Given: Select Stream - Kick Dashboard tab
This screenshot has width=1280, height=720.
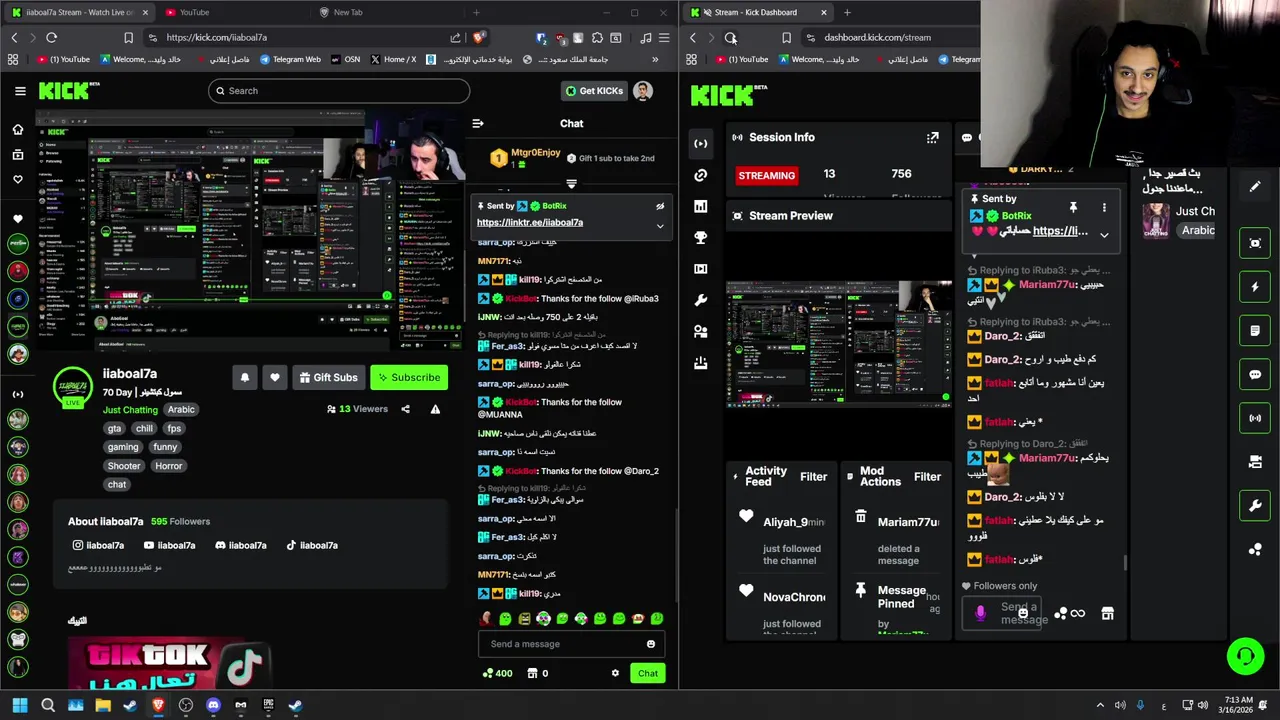Looking at the screenshot, I should (756, 12).
